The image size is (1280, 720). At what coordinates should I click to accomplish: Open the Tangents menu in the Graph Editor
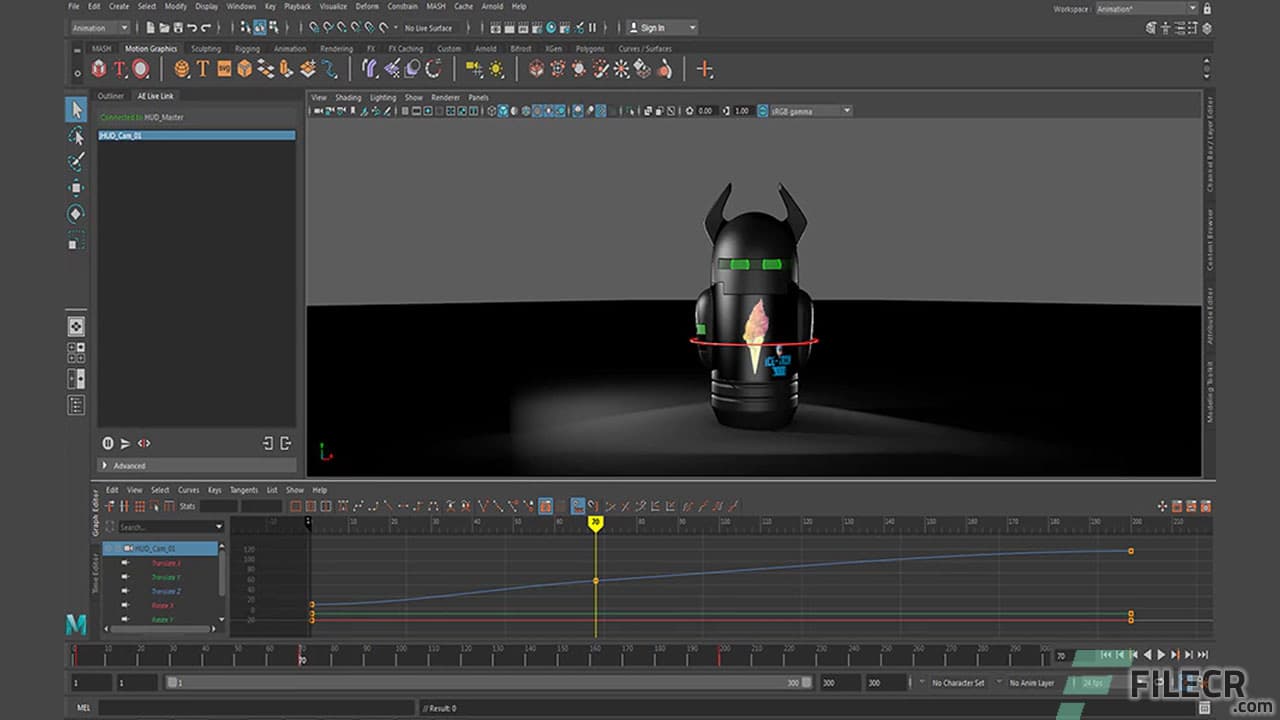tap(245, 490)
